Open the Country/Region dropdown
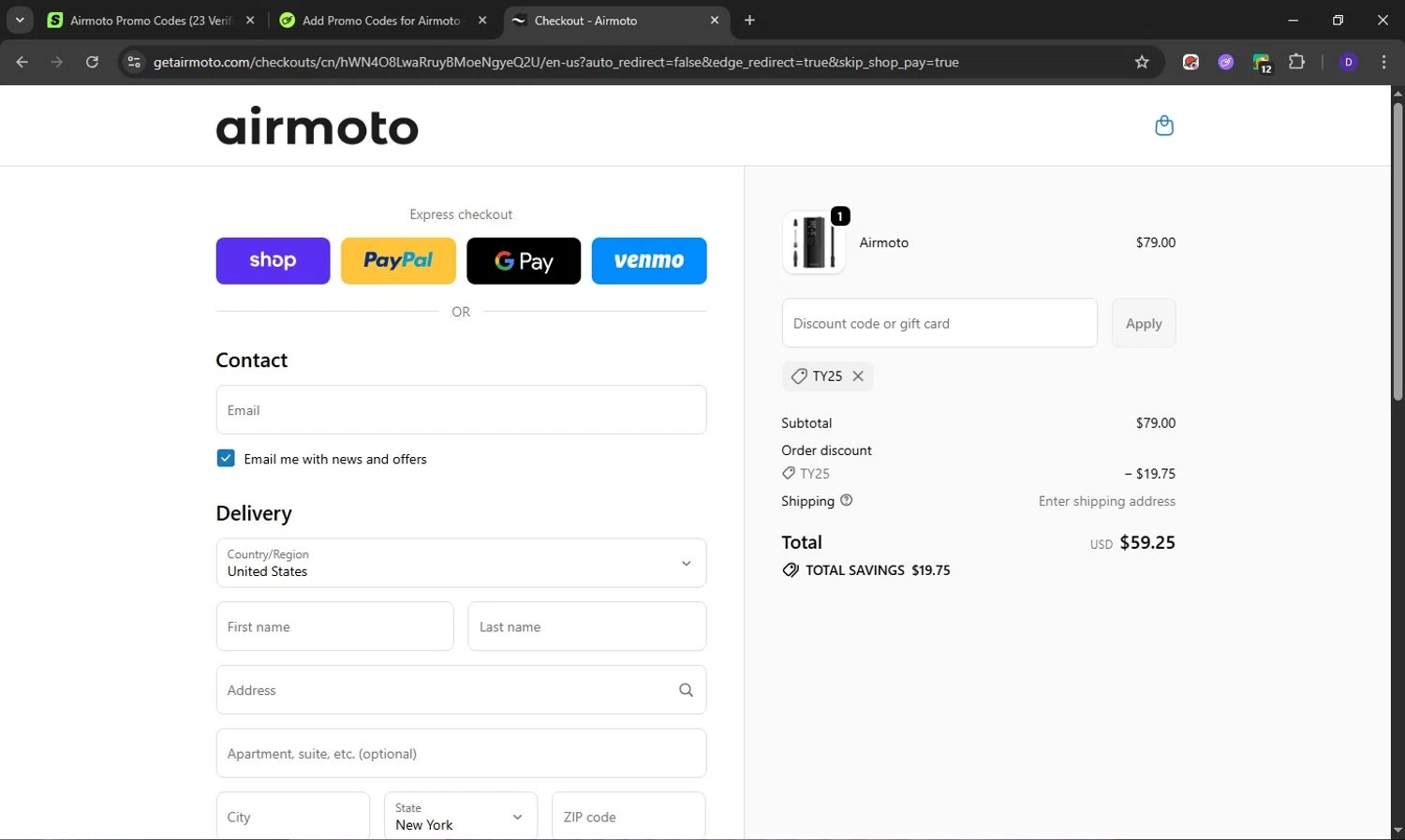 pos(461,563)
